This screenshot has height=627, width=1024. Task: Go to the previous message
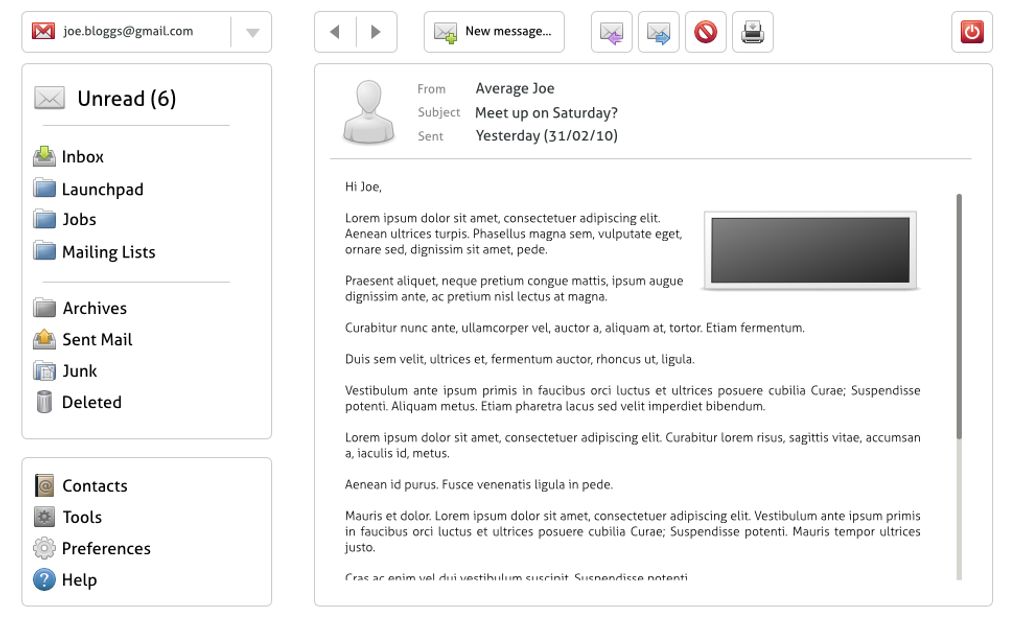[335, 31]
